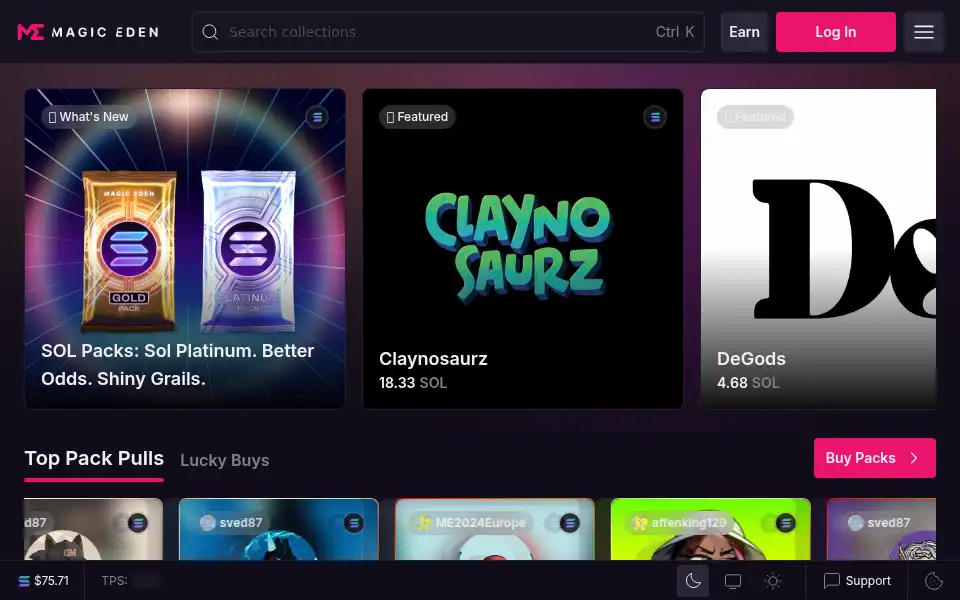Open Support chat
Viewport: 960px width, 600px height.
click(857, 581)
